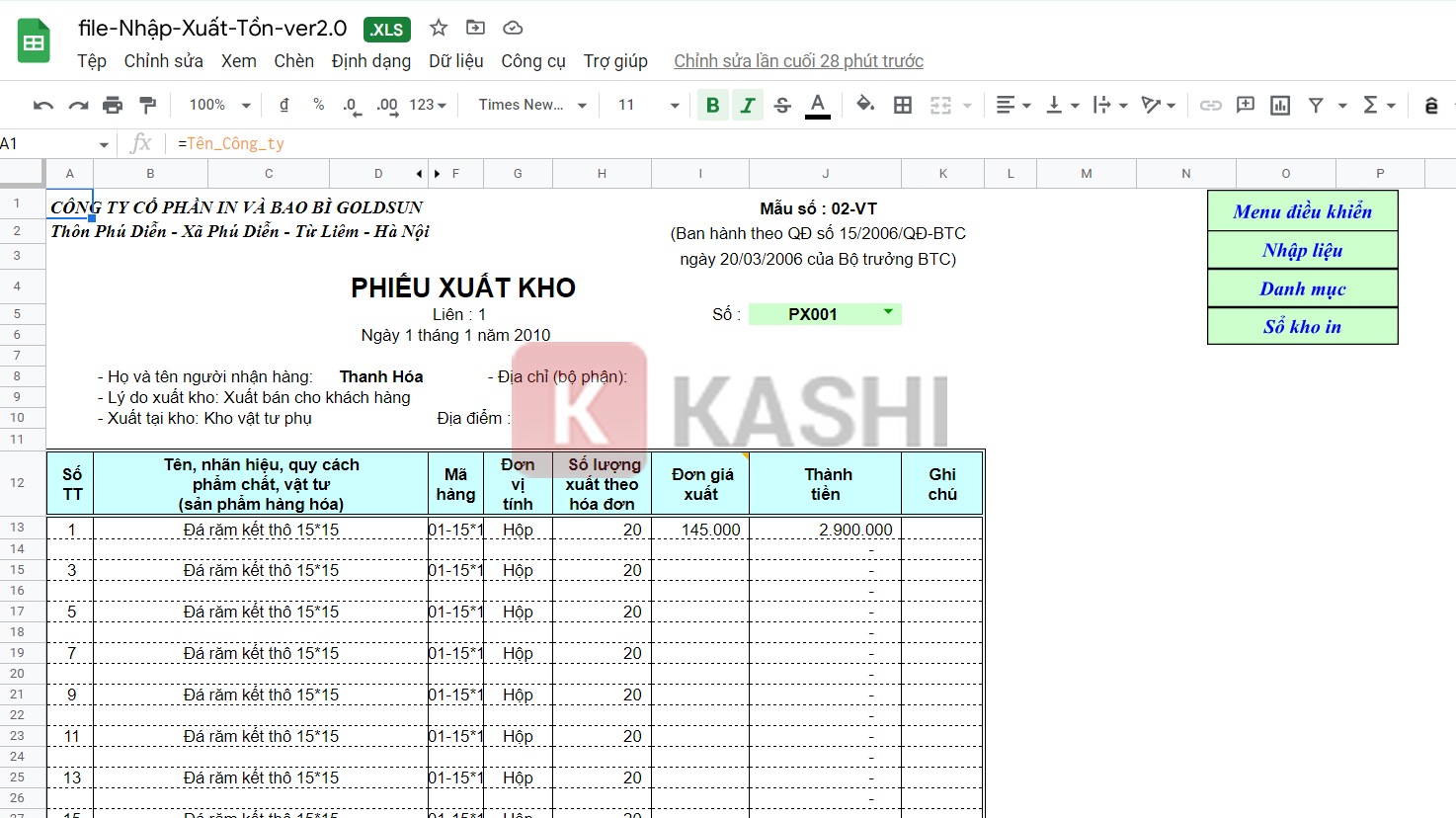Toggle bold formatting
The width and height of the screenshot is (1456, 818).
(x=712, y=104)
